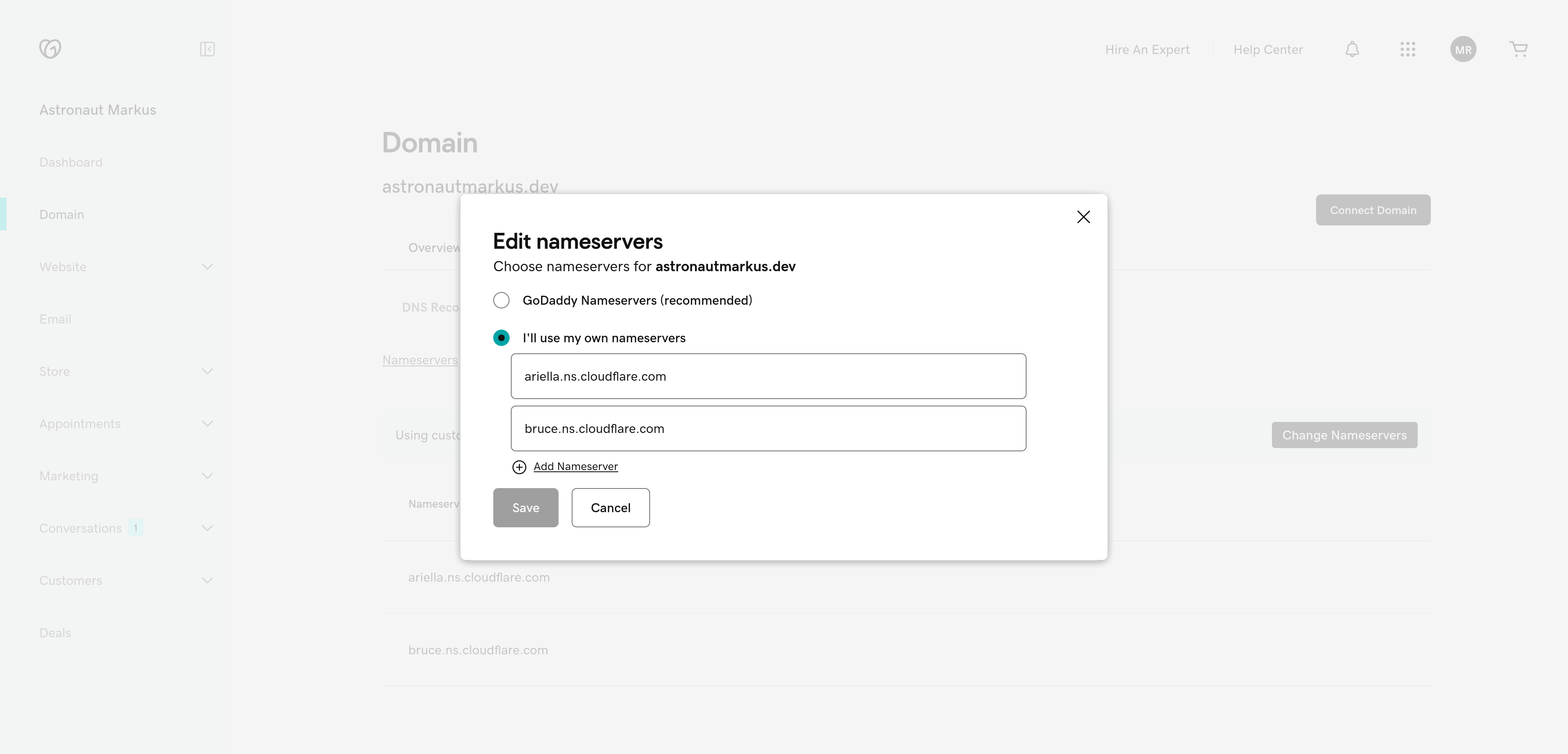Select GoDaddy Nameservers (recommended)
1568x754 pixels.
501,300
